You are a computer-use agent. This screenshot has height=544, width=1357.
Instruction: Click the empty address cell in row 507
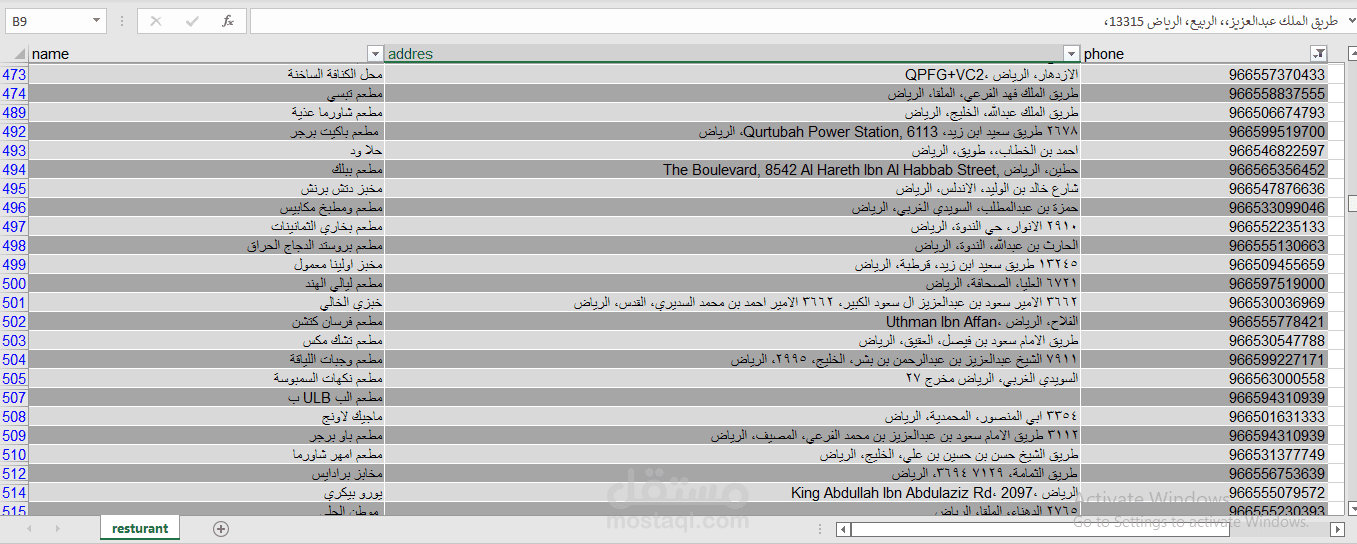733,397
